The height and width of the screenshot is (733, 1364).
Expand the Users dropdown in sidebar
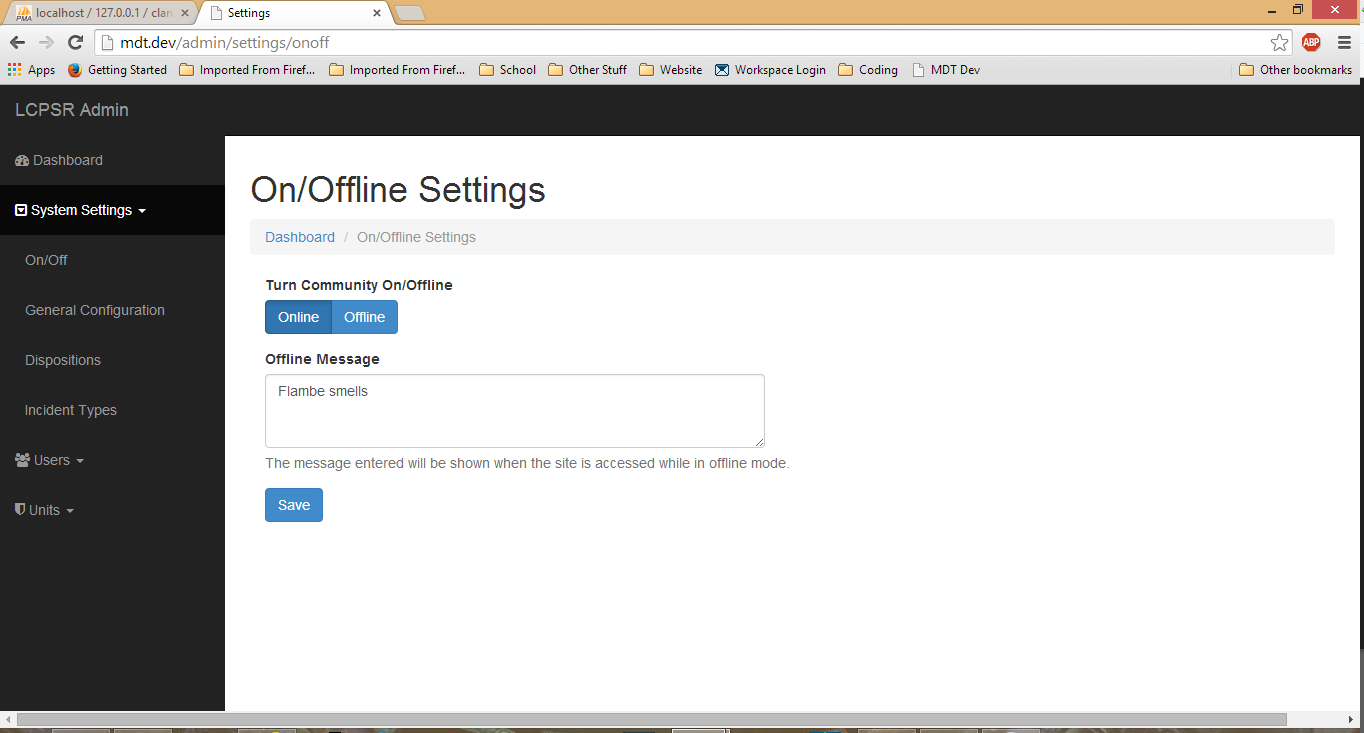[x=52, y=460]
